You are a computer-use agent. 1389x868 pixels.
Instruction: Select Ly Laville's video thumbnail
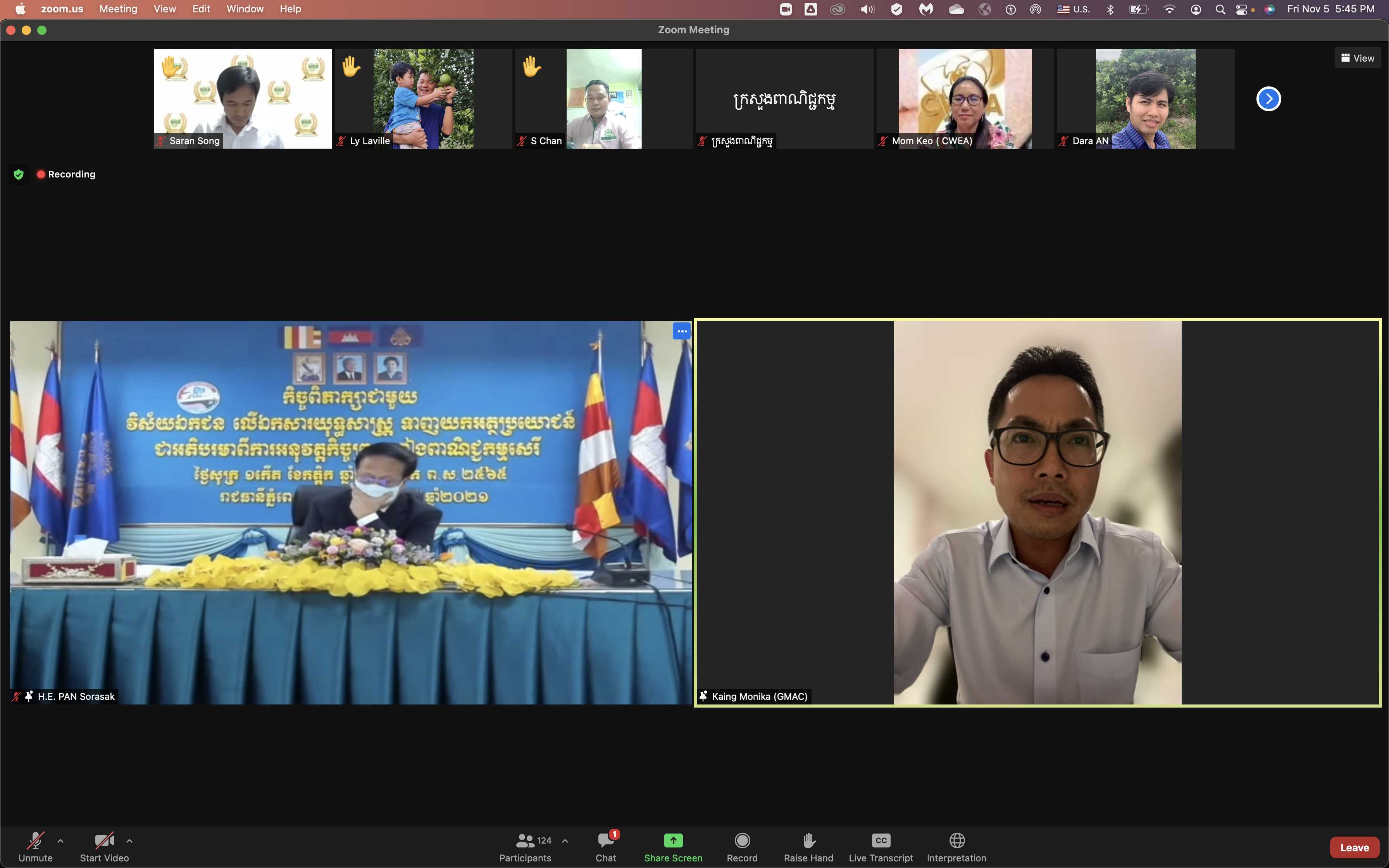click(x=423, y=99)
